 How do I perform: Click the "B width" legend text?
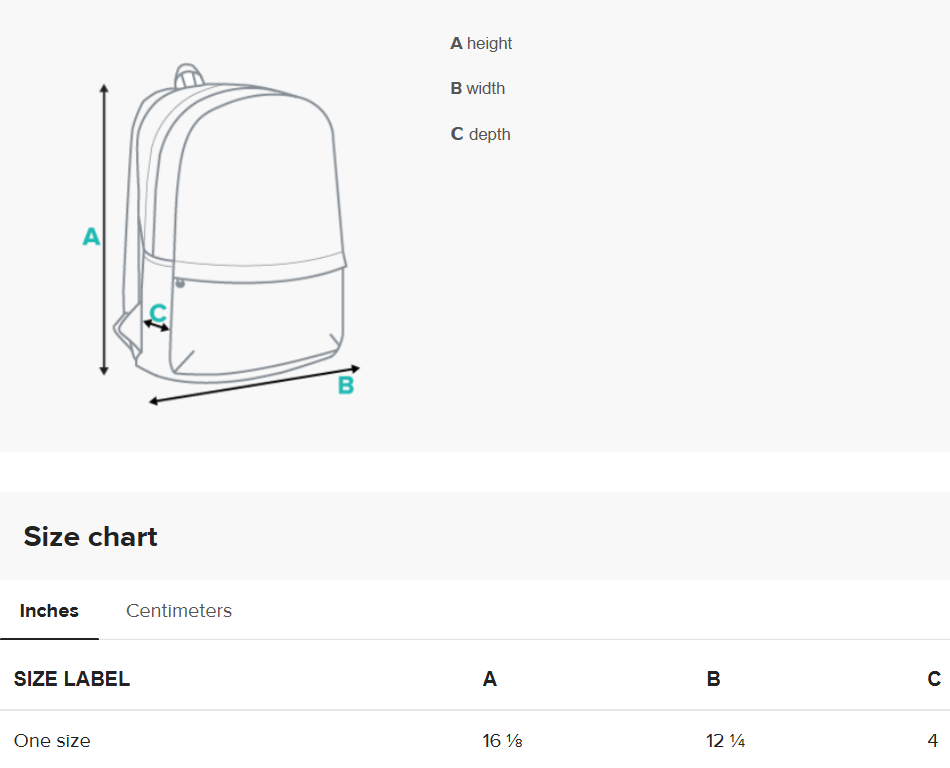click(477, 89)
